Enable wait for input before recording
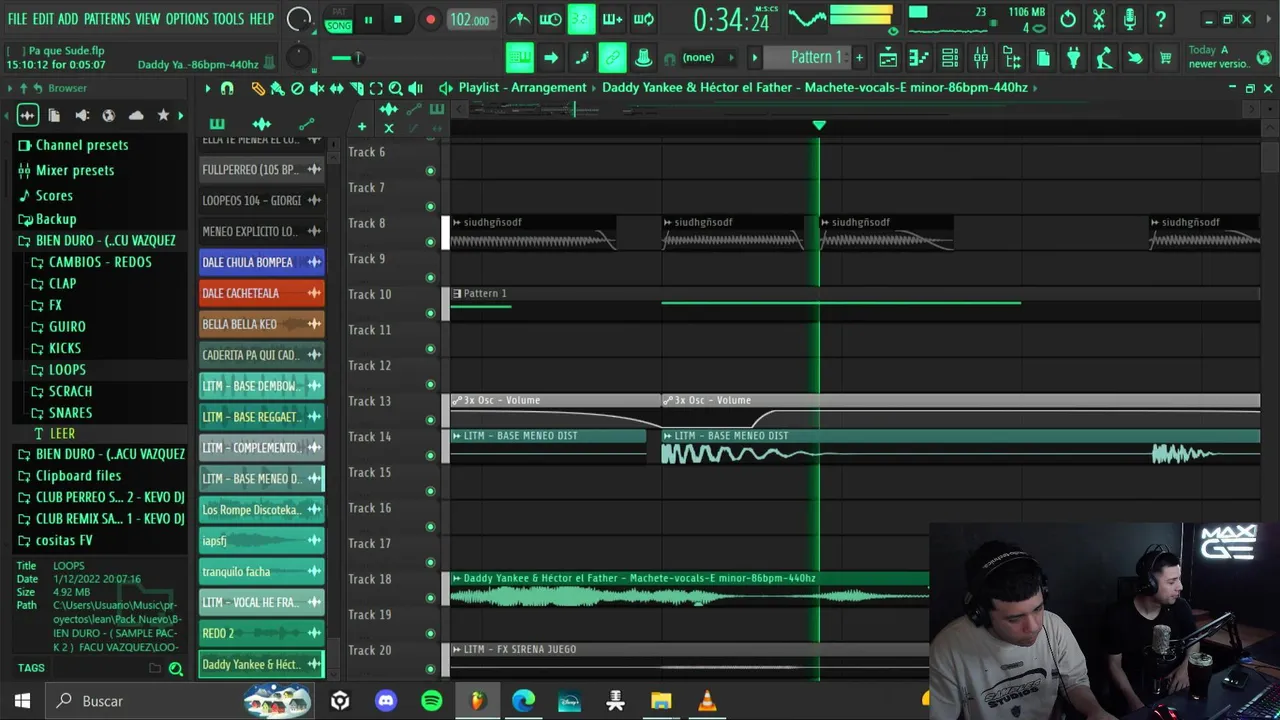This screenshot has width=1280, height=720. point(551,19)
